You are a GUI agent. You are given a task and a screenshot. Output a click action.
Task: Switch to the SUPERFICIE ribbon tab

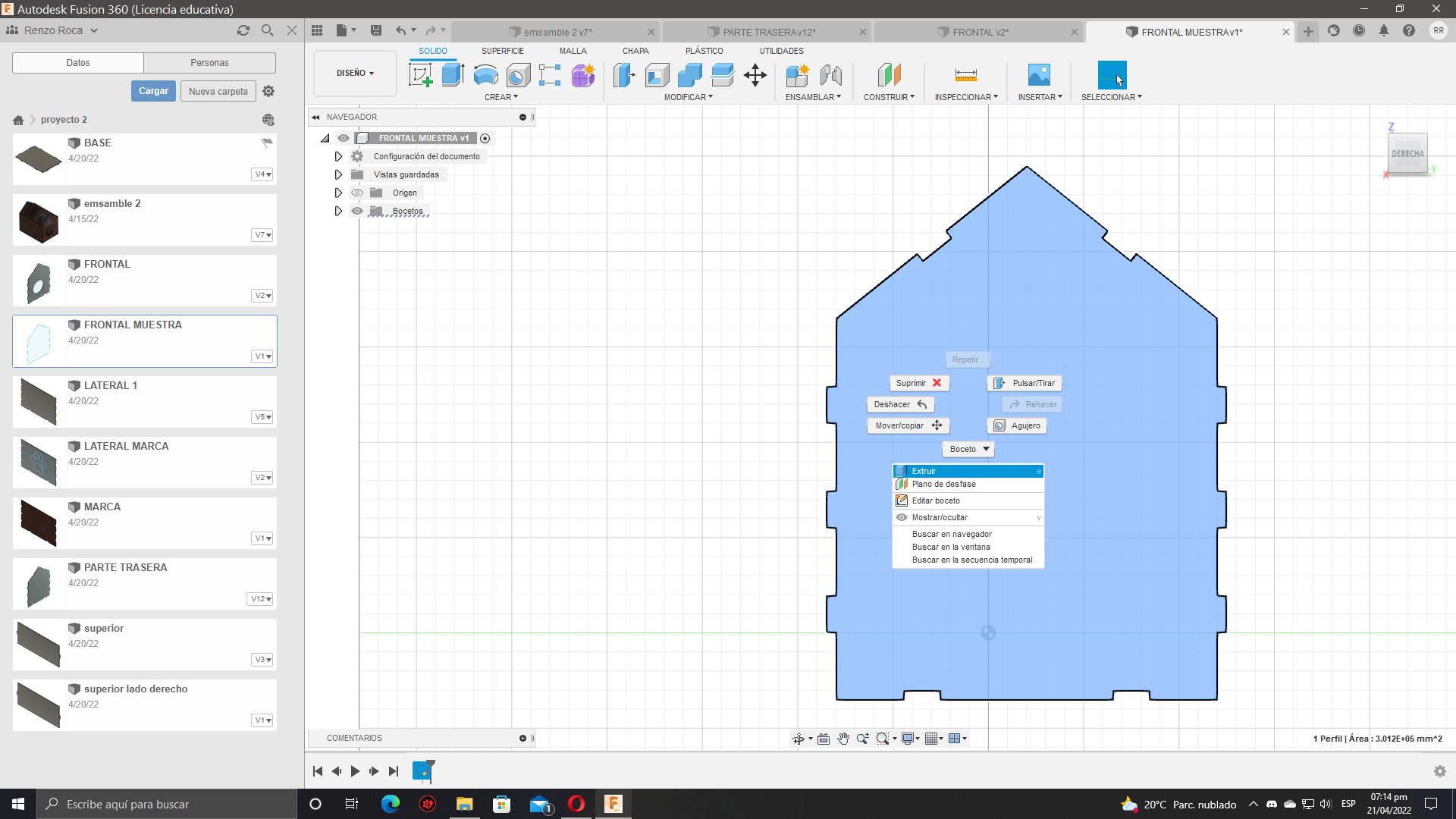502,51
